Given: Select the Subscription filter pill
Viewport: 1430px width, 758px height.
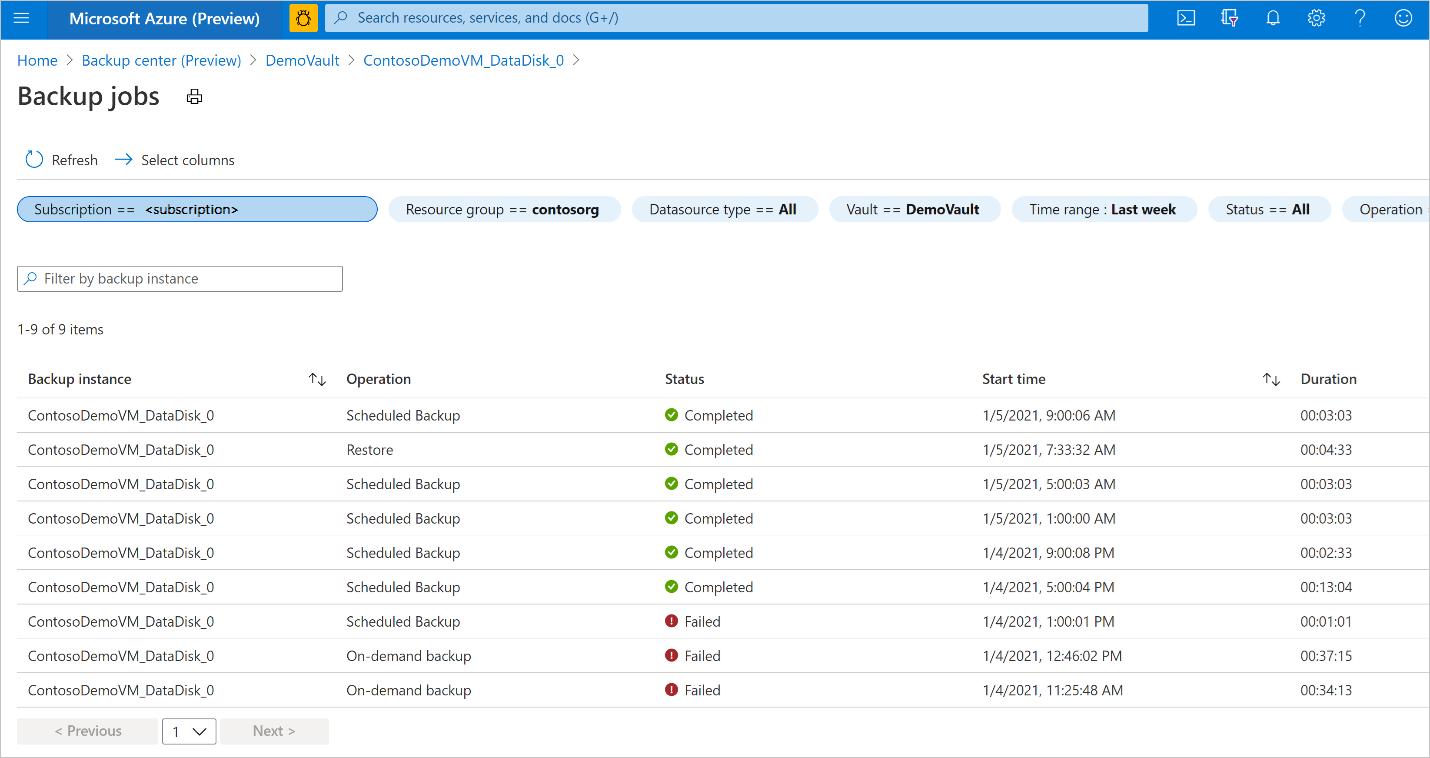Looking at the screenshot, I should 196,209.
